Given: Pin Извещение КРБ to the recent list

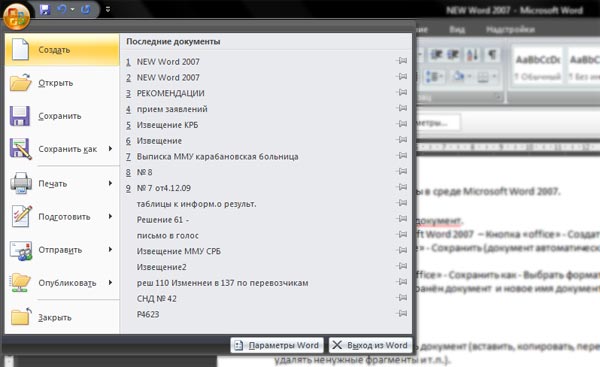Looking at the screenshot, I should (401, 124).
